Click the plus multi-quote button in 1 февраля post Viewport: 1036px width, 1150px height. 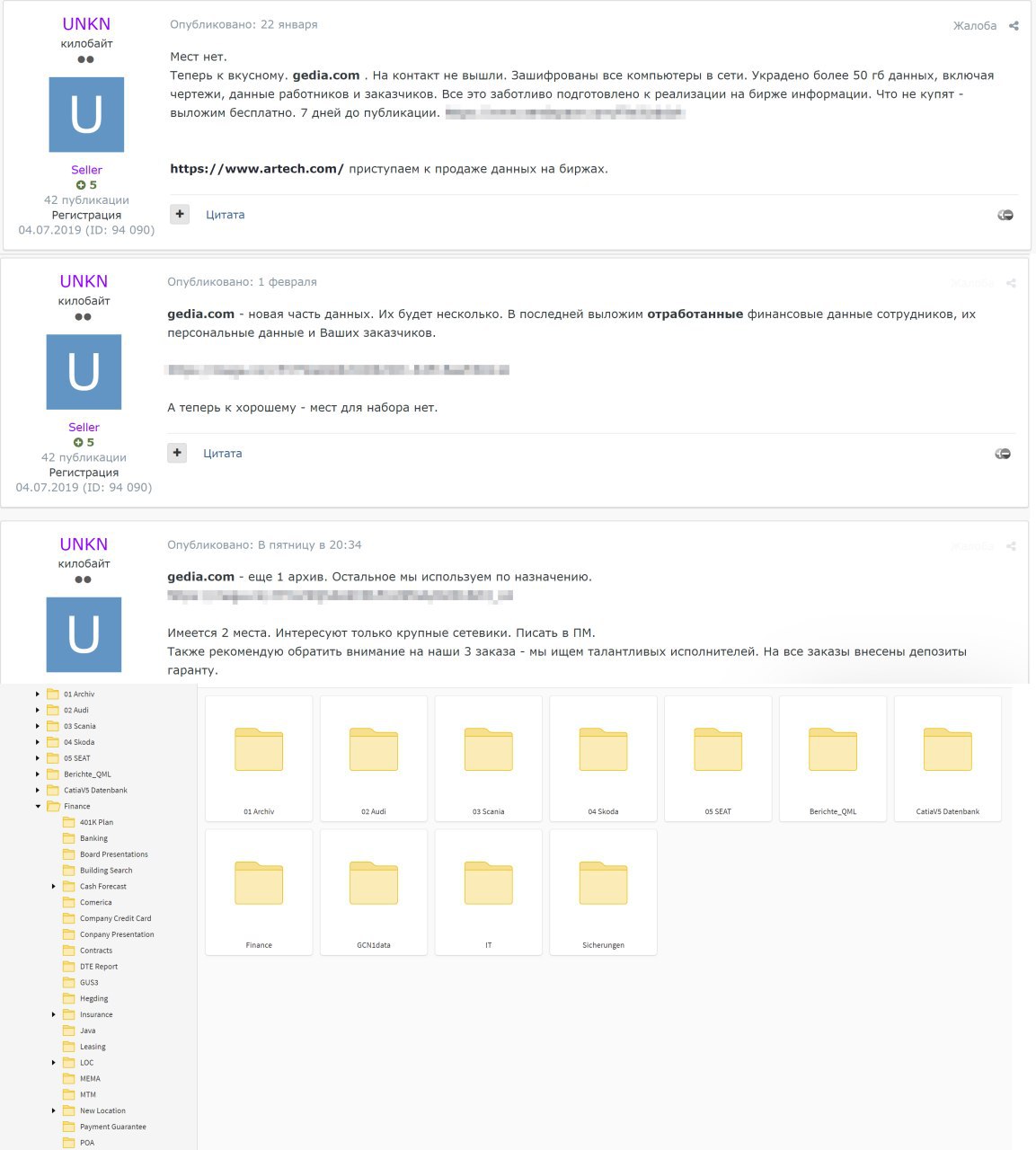pos(177,453)
